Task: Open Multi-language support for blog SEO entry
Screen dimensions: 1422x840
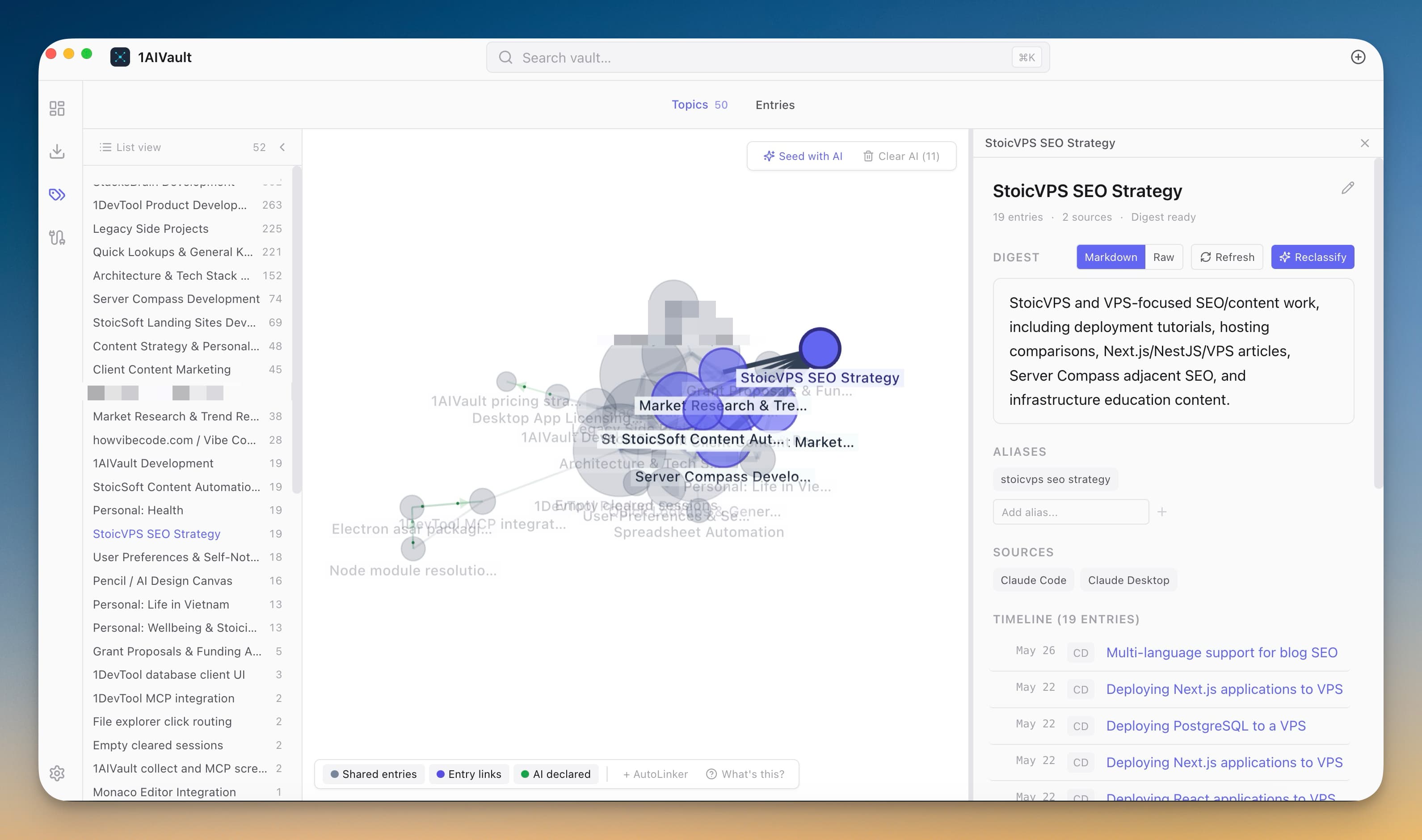Action: [1222, 653]
